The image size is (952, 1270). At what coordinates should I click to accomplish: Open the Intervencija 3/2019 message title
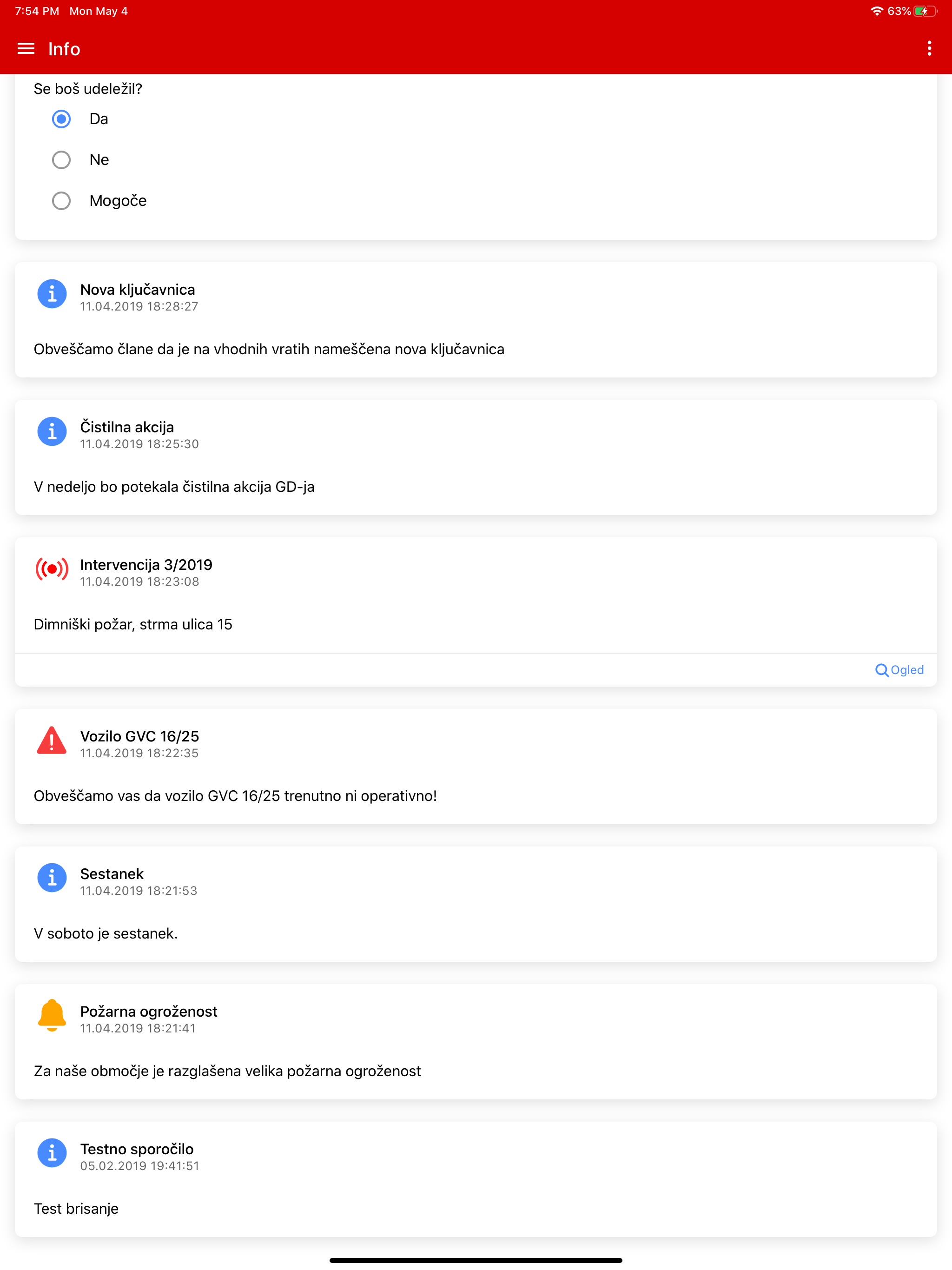(146, 565)
